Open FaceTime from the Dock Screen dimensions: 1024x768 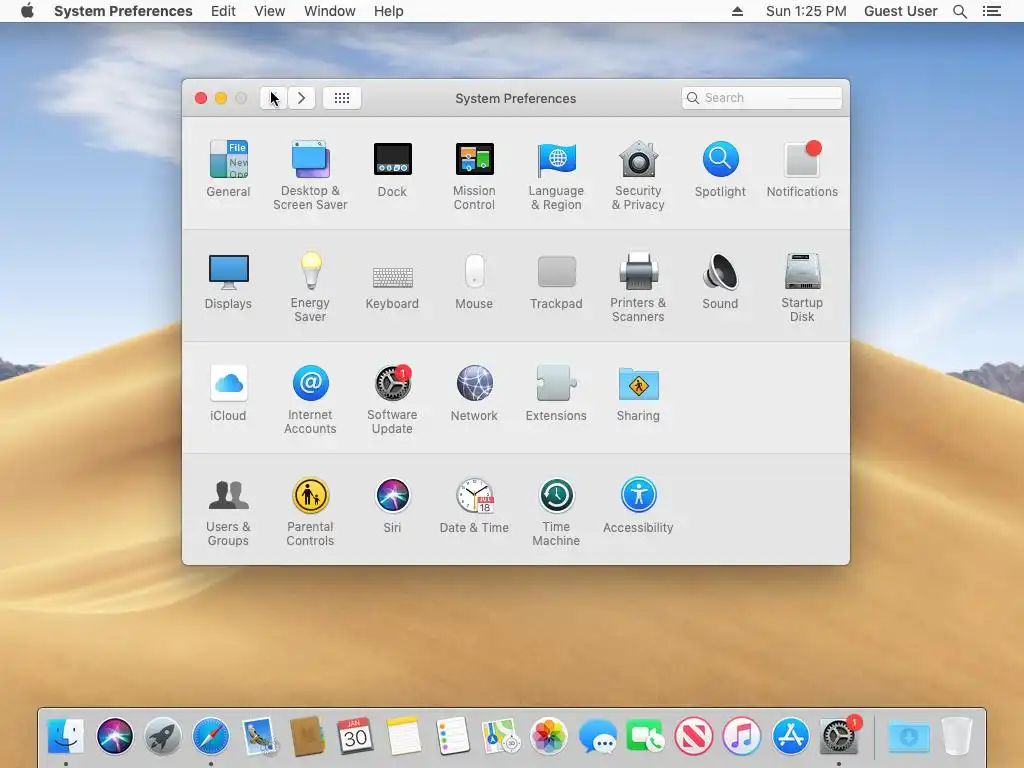[x=645, y=735]
